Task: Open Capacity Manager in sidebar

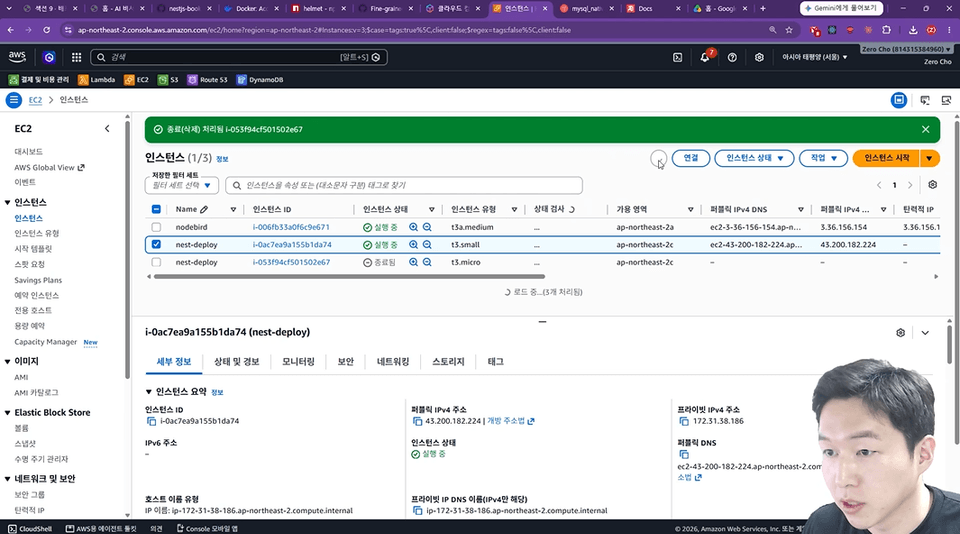Action: pyautogui.click(x=46, y=342)
